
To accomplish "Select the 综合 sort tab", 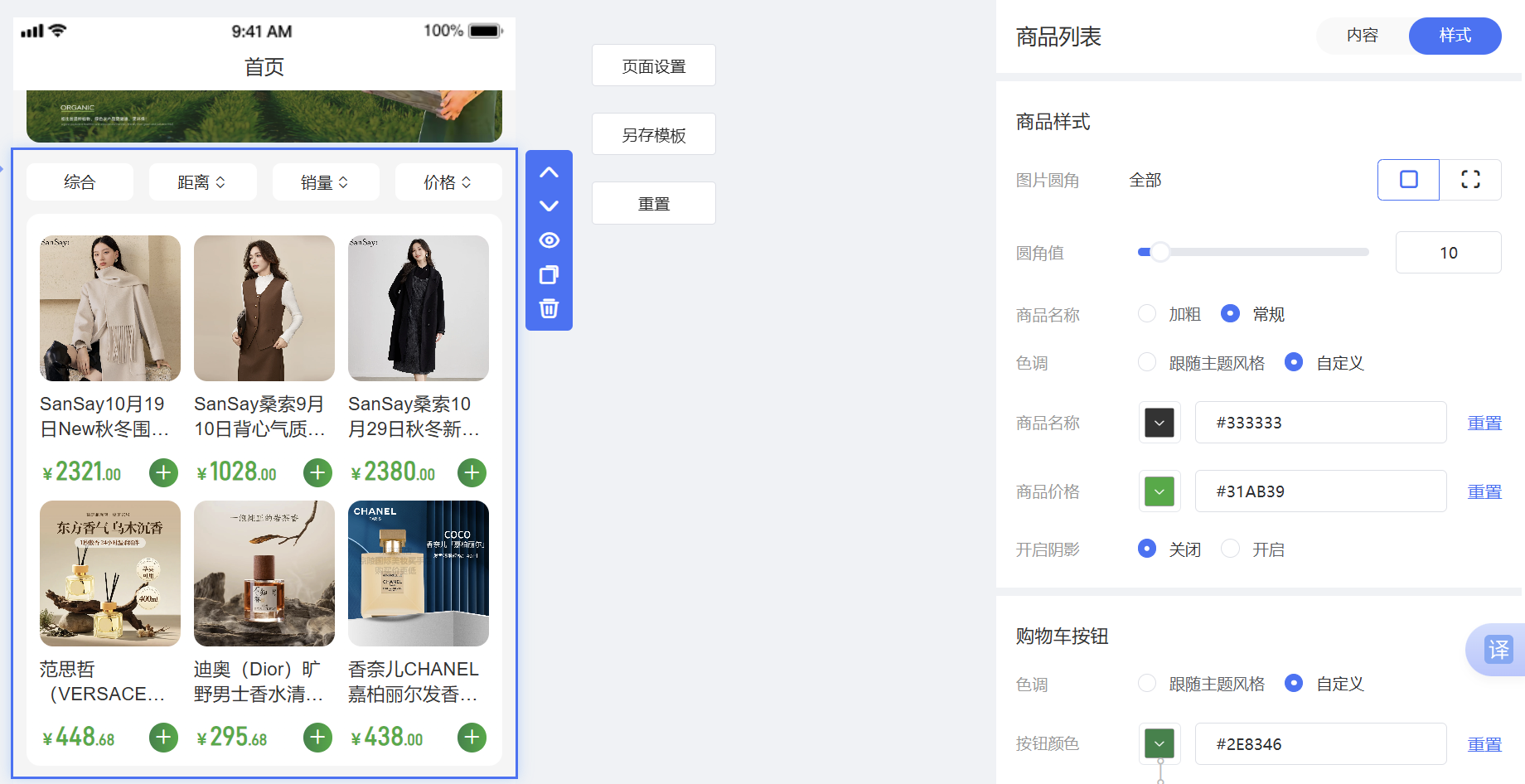I will coord(80,182).
